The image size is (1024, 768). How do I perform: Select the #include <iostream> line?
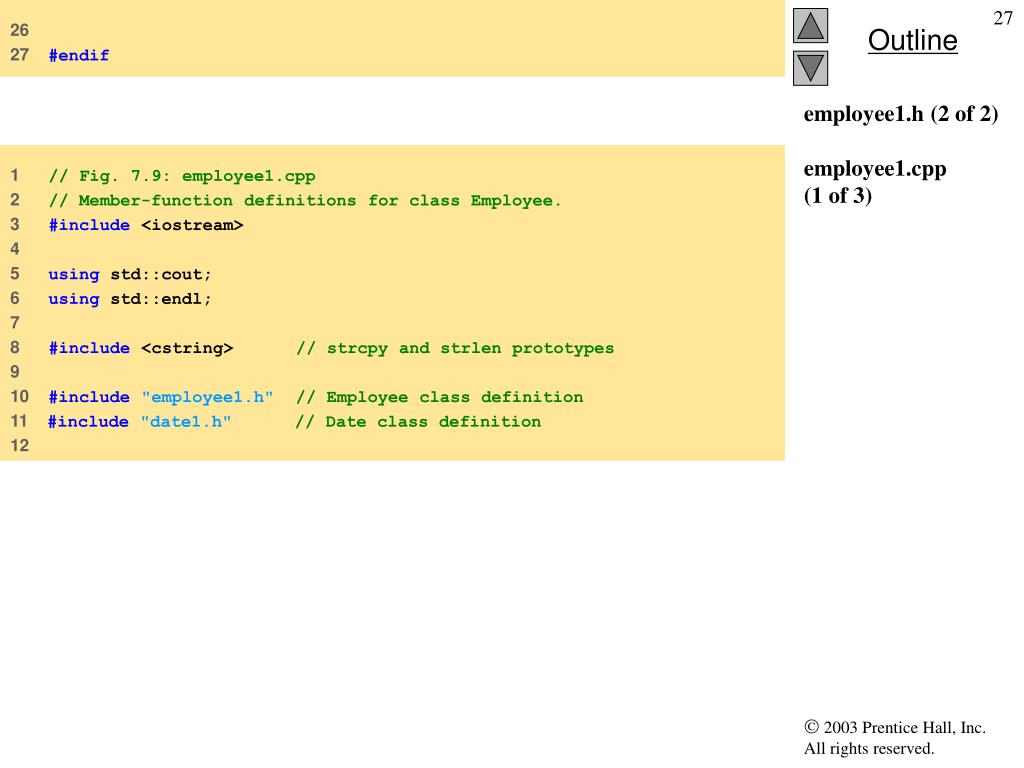tap(146, 225)
